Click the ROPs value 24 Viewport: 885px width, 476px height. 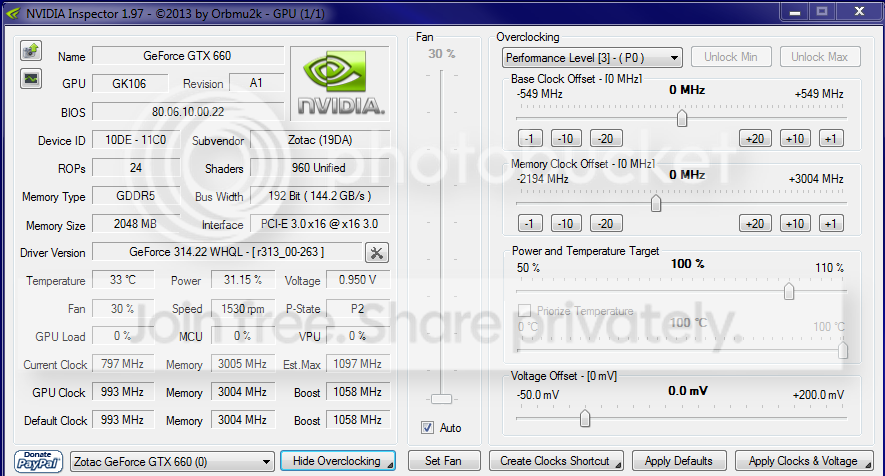point(135,168)
